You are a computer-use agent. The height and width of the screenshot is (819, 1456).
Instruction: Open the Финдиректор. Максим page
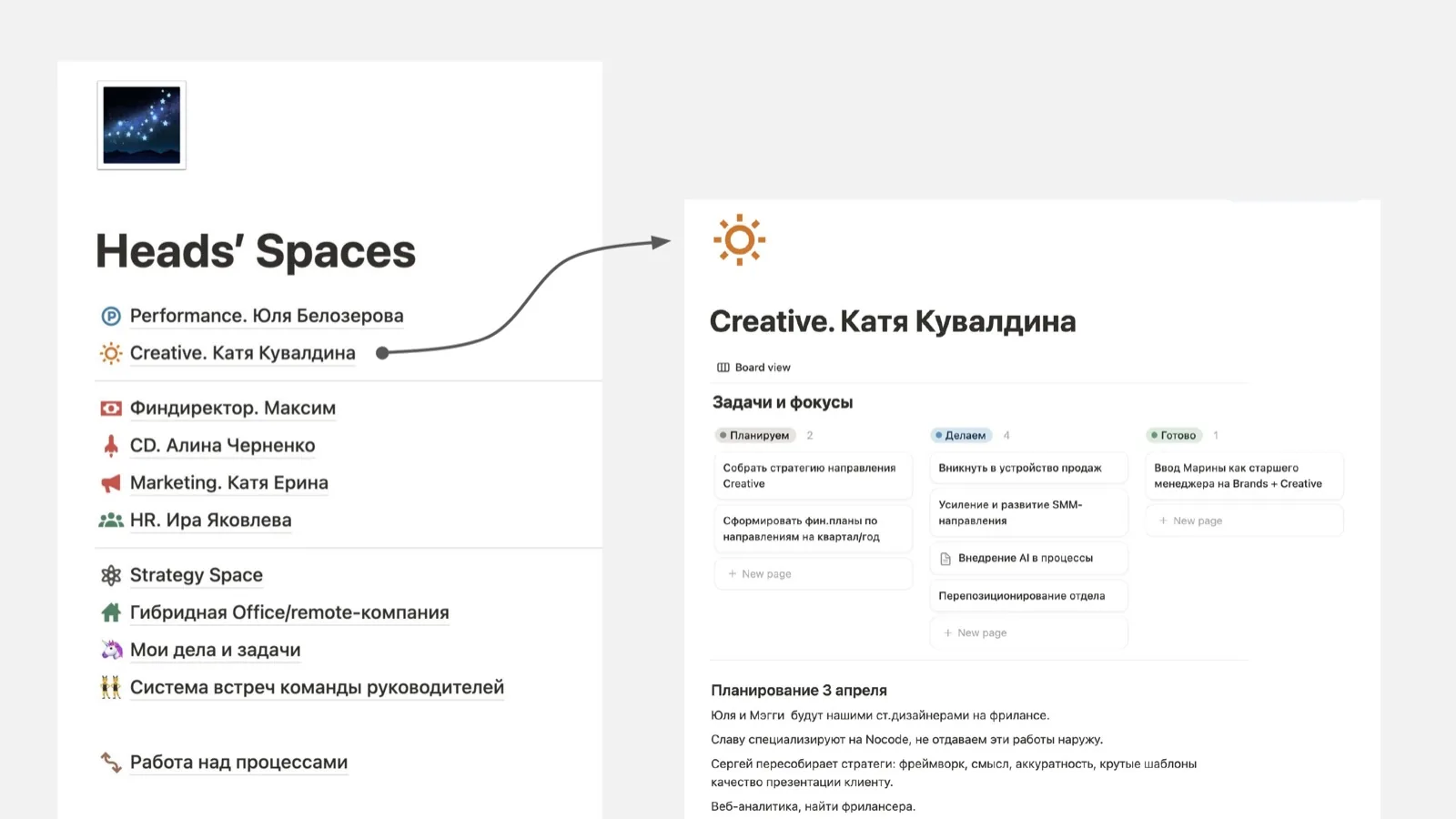click(233, 409)
